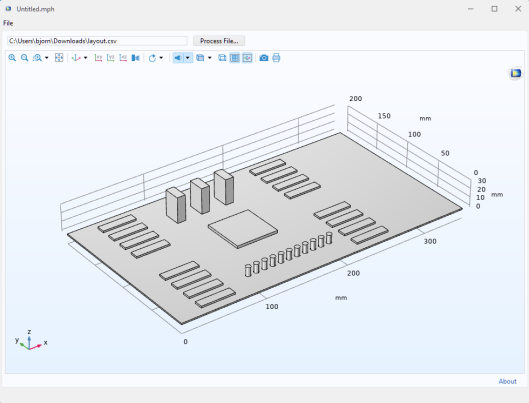The width and height of the screenshot is (529, 403).
Task: Take an image snapshot with camera icon
Action: coord(264,58)
